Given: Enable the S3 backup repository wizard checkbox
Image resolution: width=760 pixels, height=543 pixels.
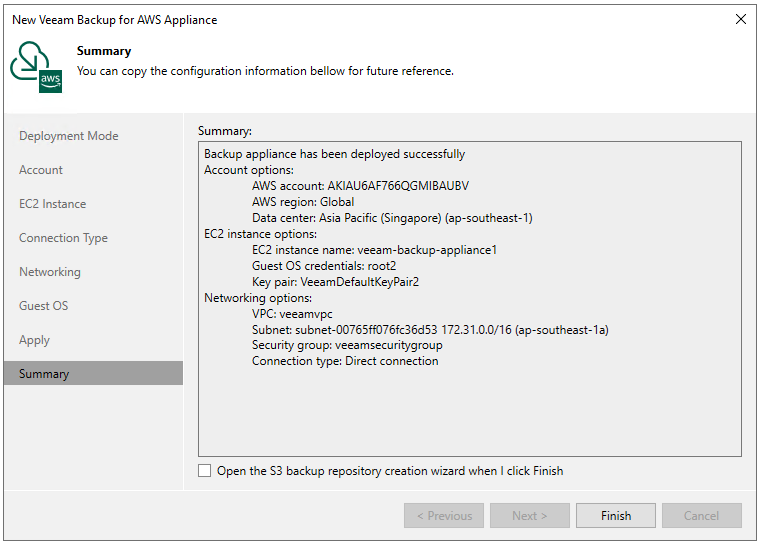Looking at the screenshot, I should click(x=205, y=471).
